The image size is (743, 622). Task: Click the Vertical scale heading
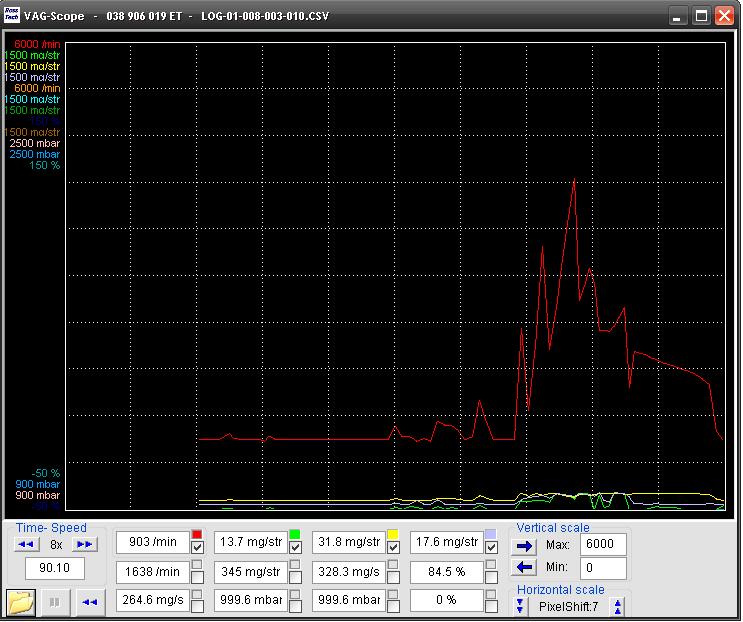[553, 528]
